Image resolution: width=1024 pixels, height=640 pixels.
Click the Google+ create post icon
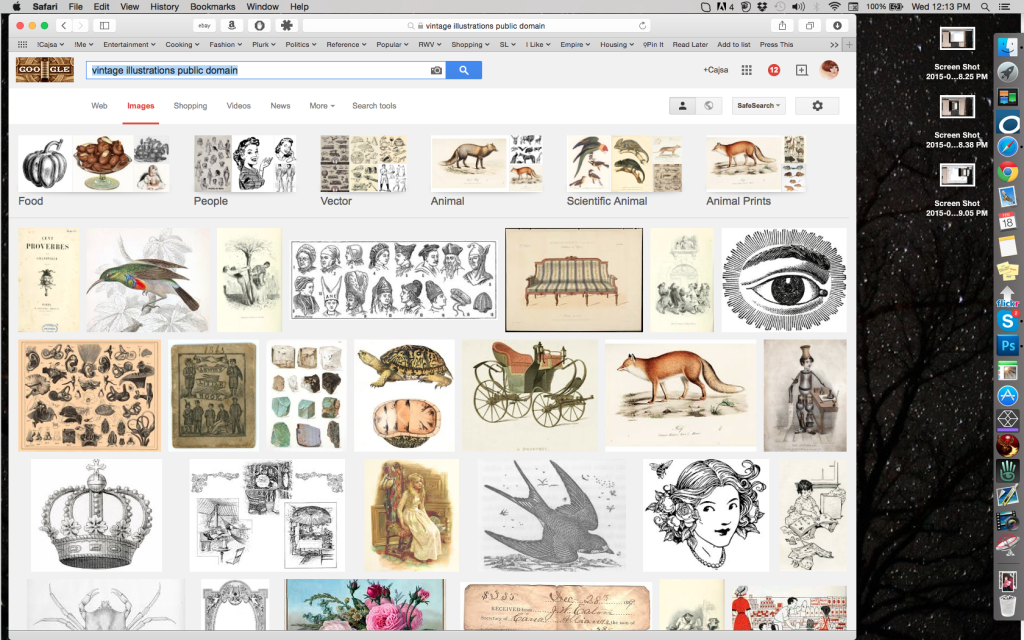[x=800, y=71]
